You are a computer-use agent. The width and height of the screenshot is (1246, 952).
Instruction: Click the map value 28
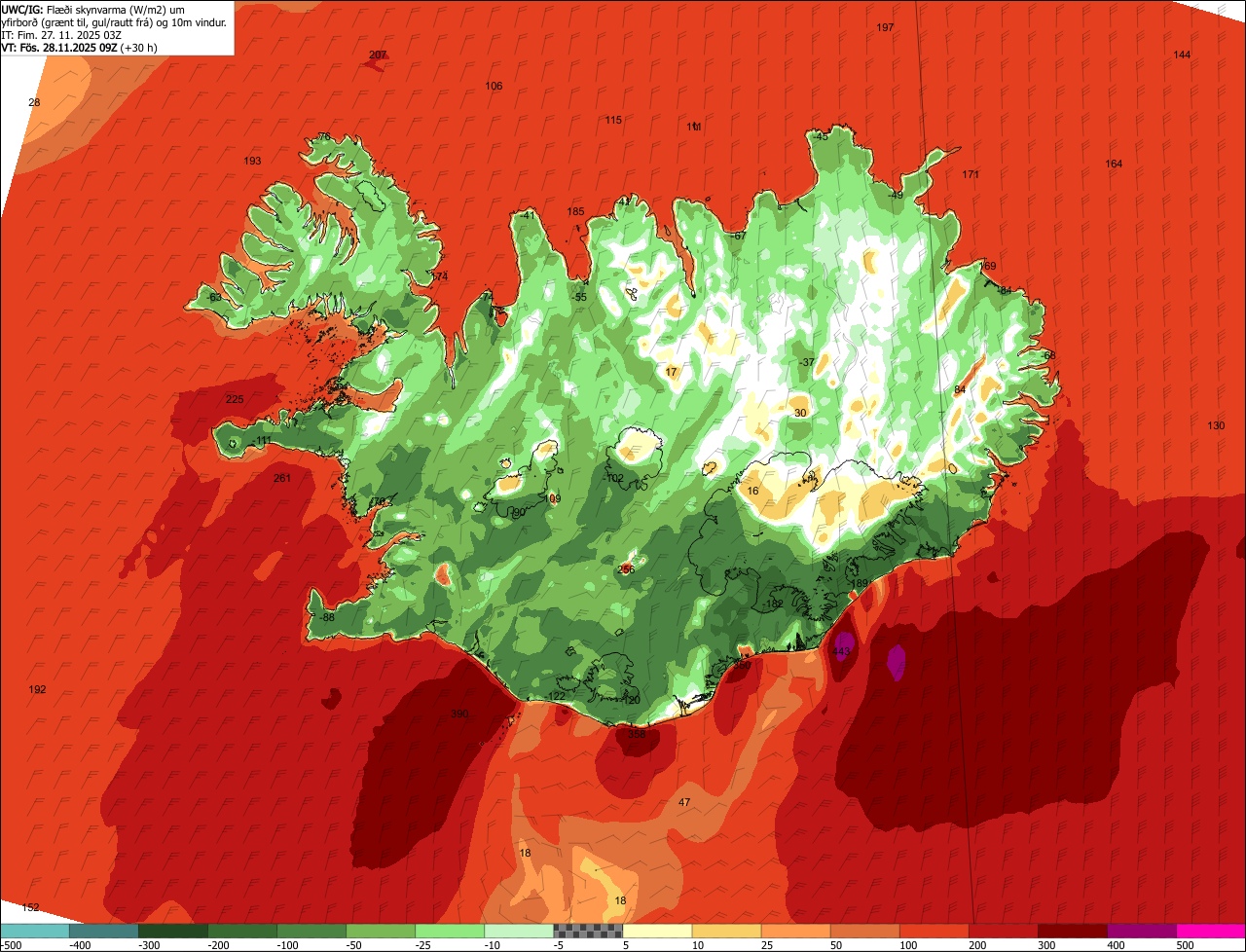[x=34, y=102]
